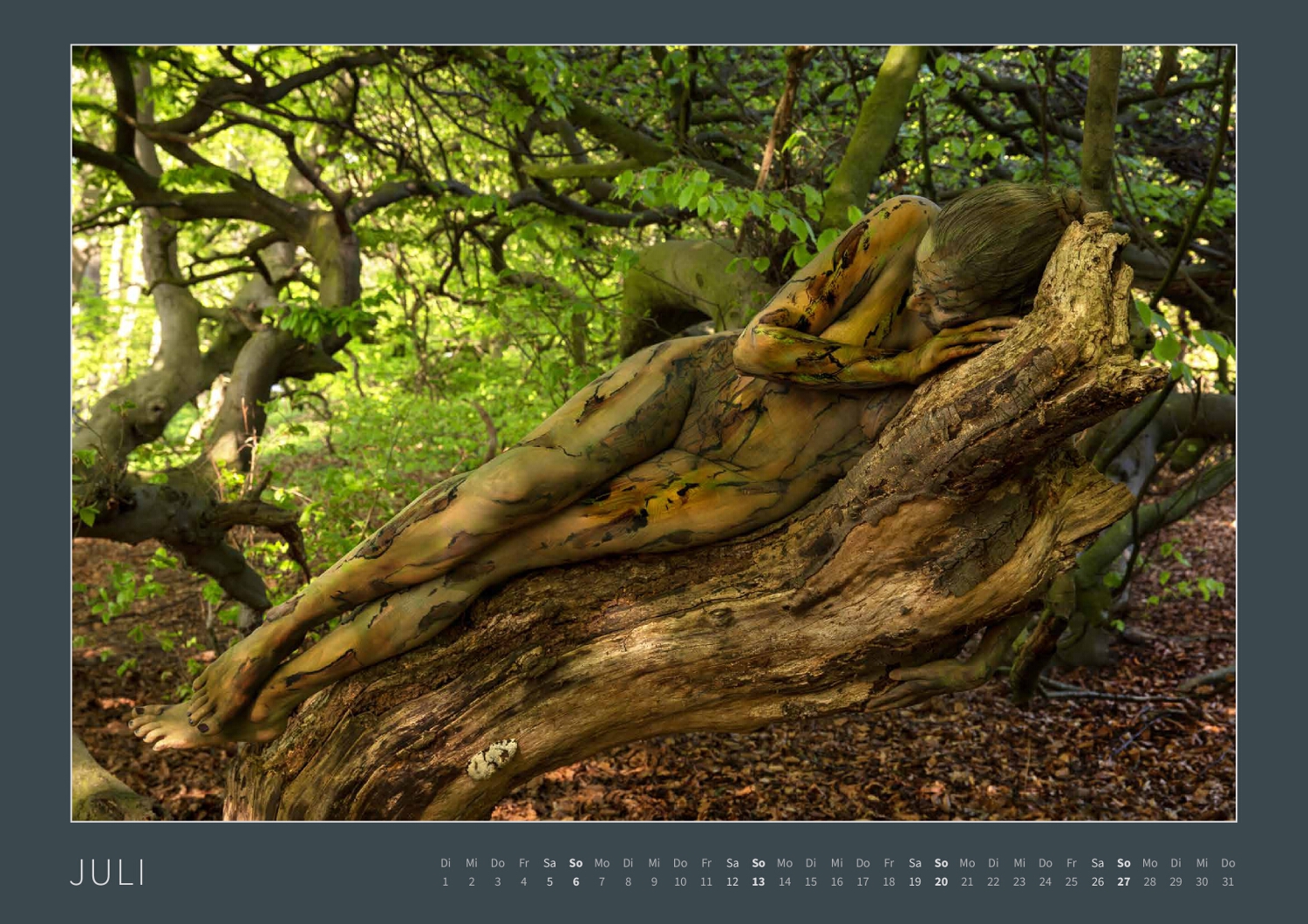Select date 13 in the calendar row
This screenshot has height=924, width=1308.
pos(759,881)
